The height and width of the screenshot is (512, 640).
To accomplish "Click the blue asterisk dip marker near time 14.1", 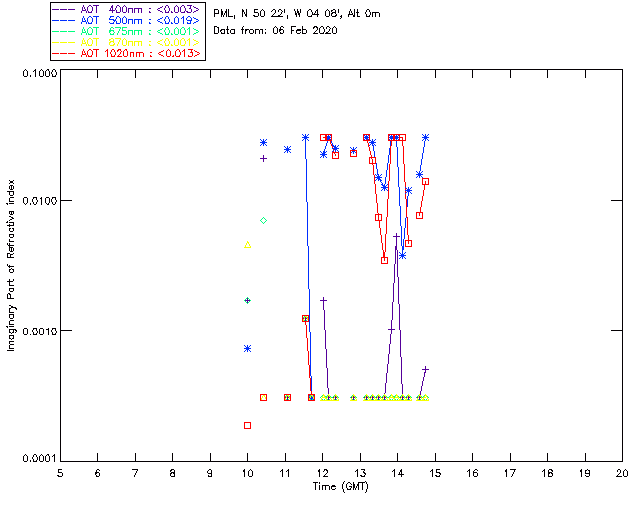I will (402, 256).
